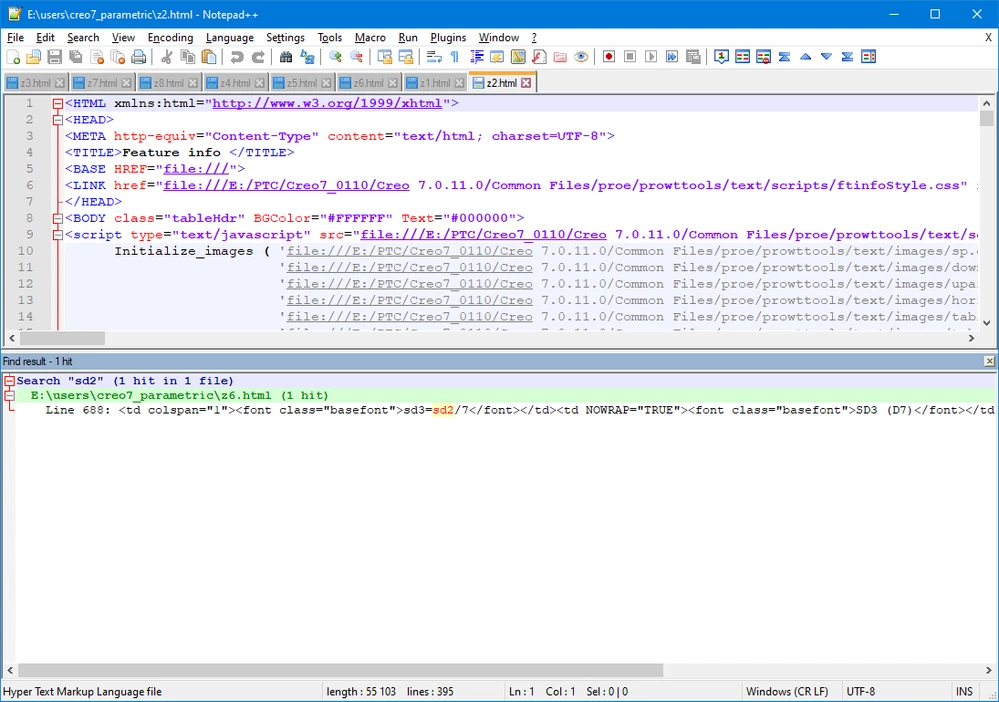This screenshot has width=999, height=702.
Task: Toggle synchronized horizontal scrolling icon
Action: click(405, 57)
